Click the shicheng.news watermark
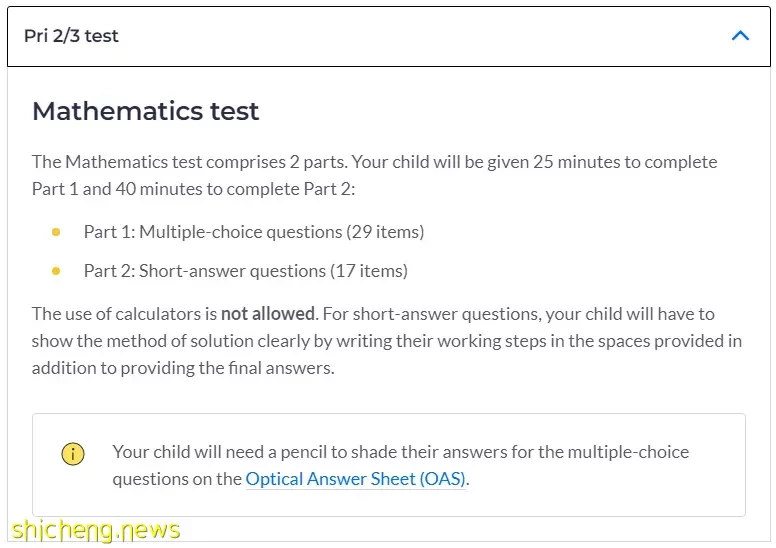776x548 pixels. pos(96,530)
